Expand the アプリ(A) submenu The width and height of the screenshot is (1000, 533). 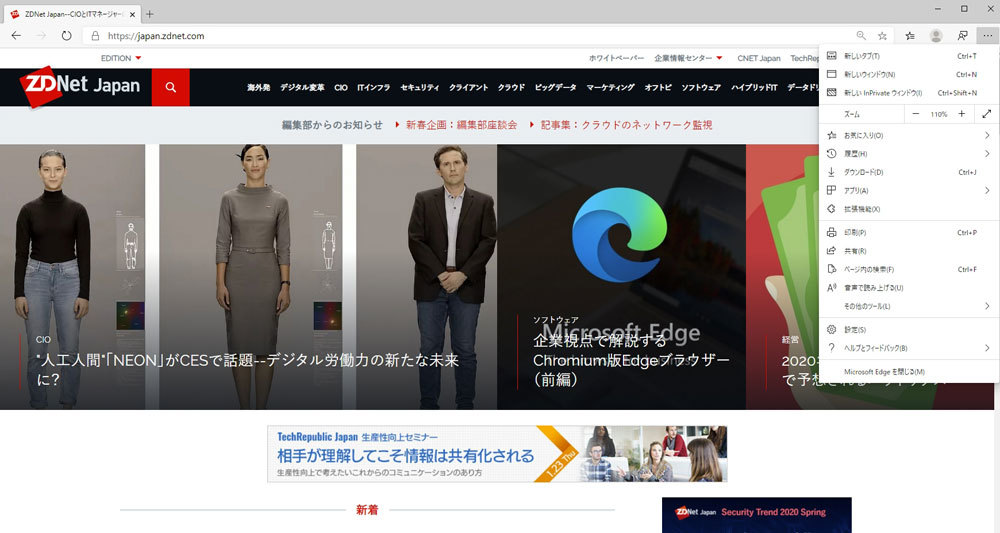[x=909, y=191]
